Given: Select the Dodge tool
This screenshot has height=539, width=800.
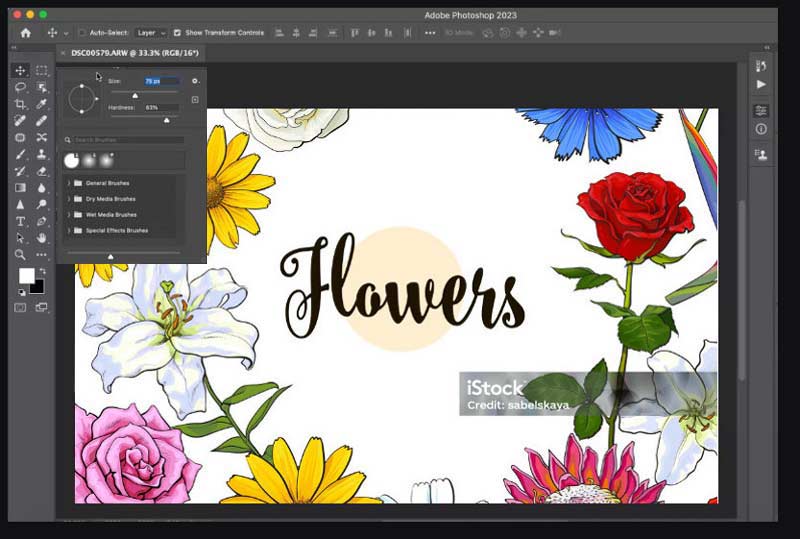Looking at the screenshot, I should click(x=41, y=205).
